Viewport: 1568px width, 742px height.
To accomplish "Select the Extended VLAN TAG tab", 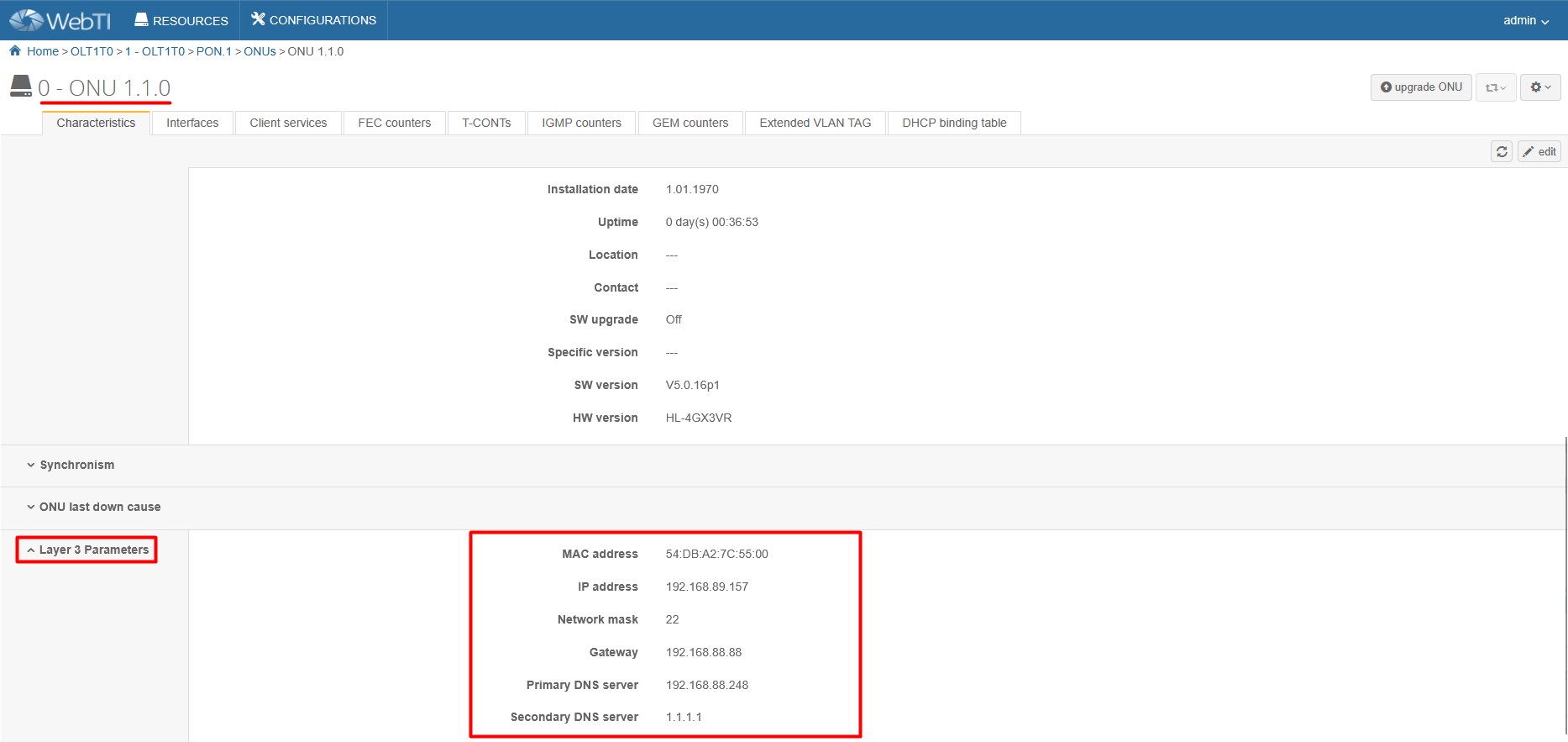I will [x=815, y=123].
